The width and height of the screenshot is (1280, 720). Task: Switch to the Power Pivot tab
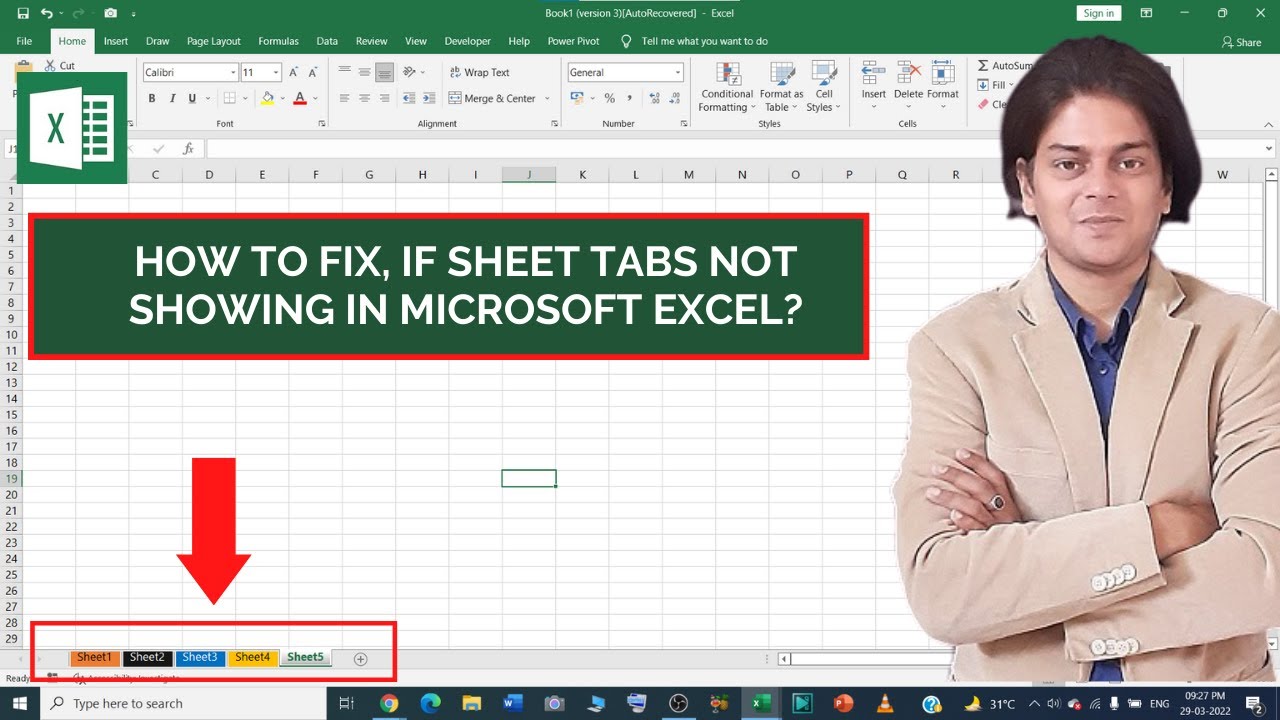coord(574,42)
